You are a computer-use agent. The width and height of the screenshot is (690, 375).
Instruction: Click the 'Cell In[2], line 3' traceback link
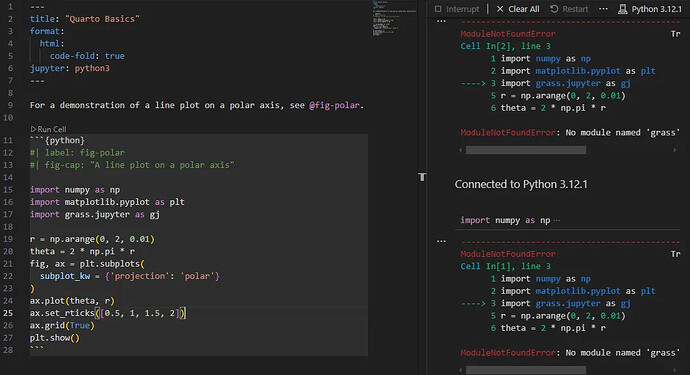(505, 46)
